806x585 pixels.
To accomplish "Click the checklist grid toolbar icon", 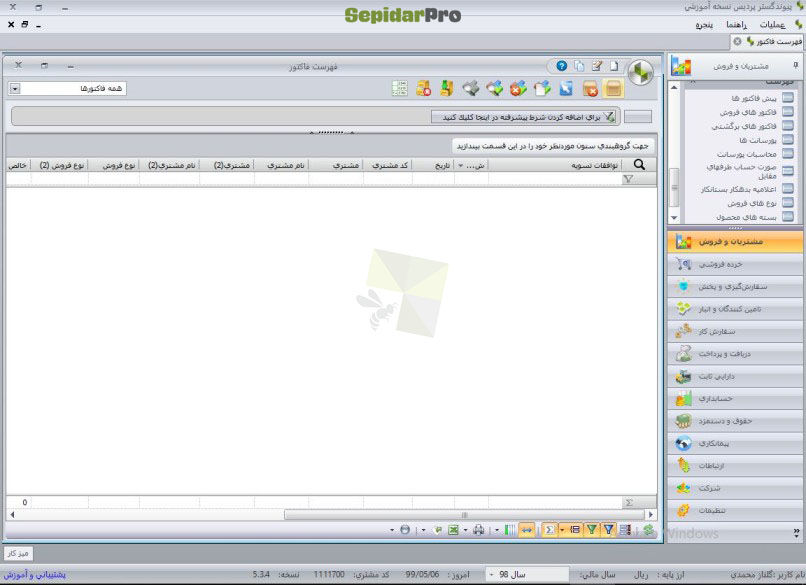I will coord(399,88).
